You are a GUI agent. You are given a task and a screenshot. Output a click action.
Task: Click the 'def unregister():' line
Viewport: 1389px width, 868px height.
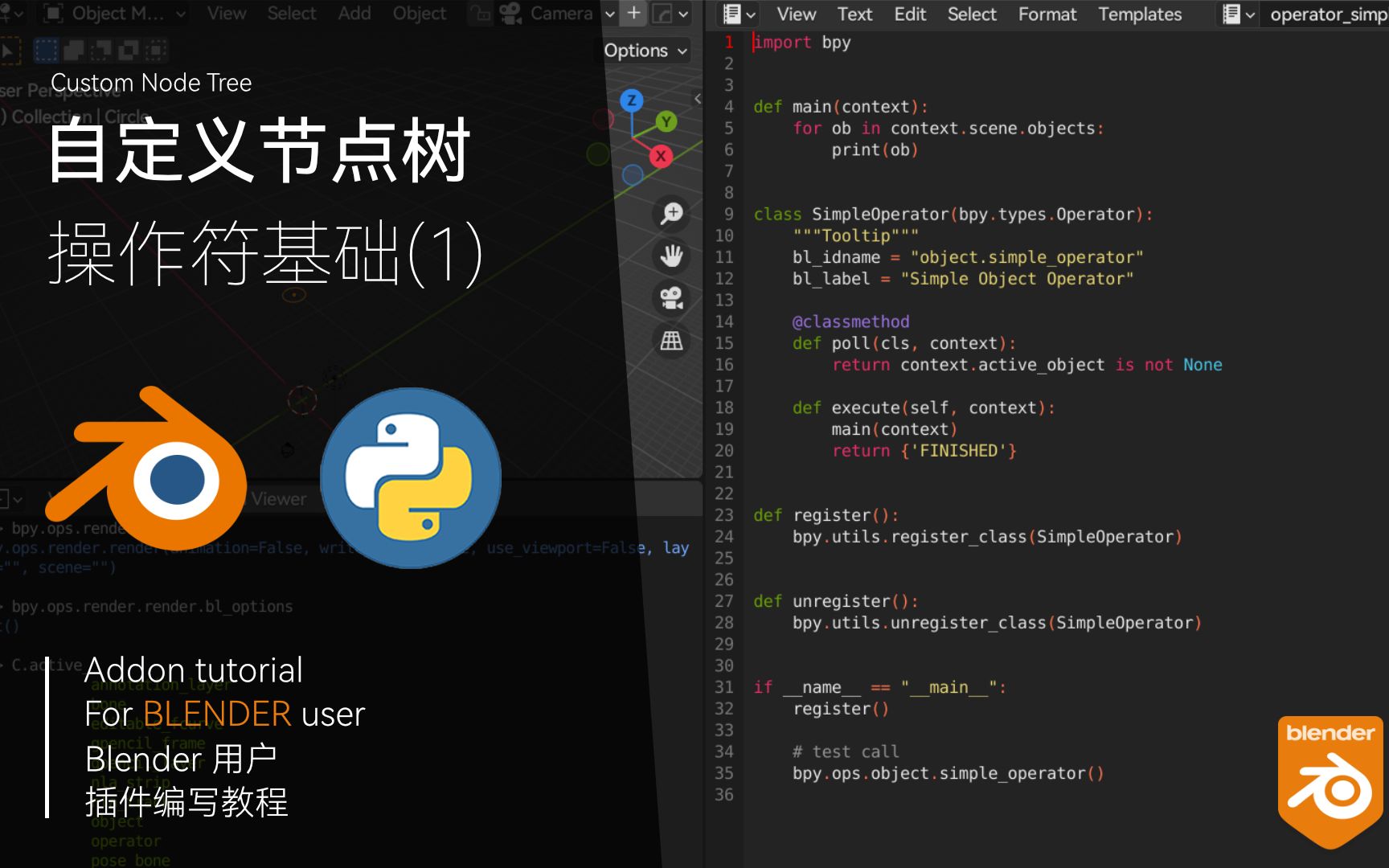coord(836,601)
